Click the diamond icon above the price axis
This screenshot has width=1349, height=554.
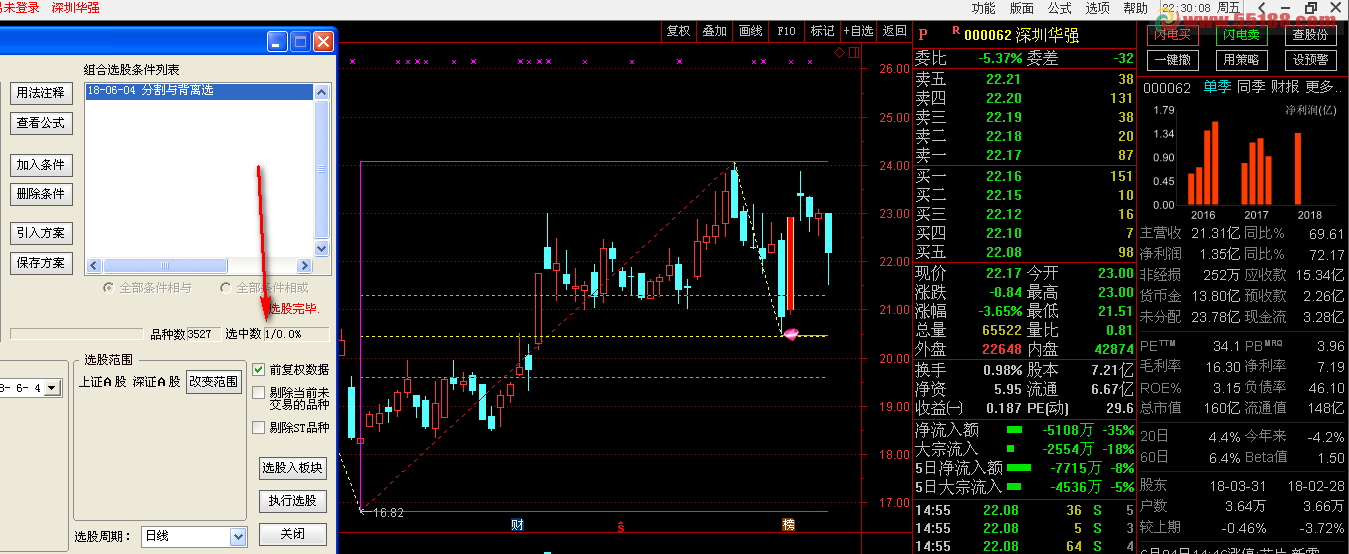click(x=840, y=52)
